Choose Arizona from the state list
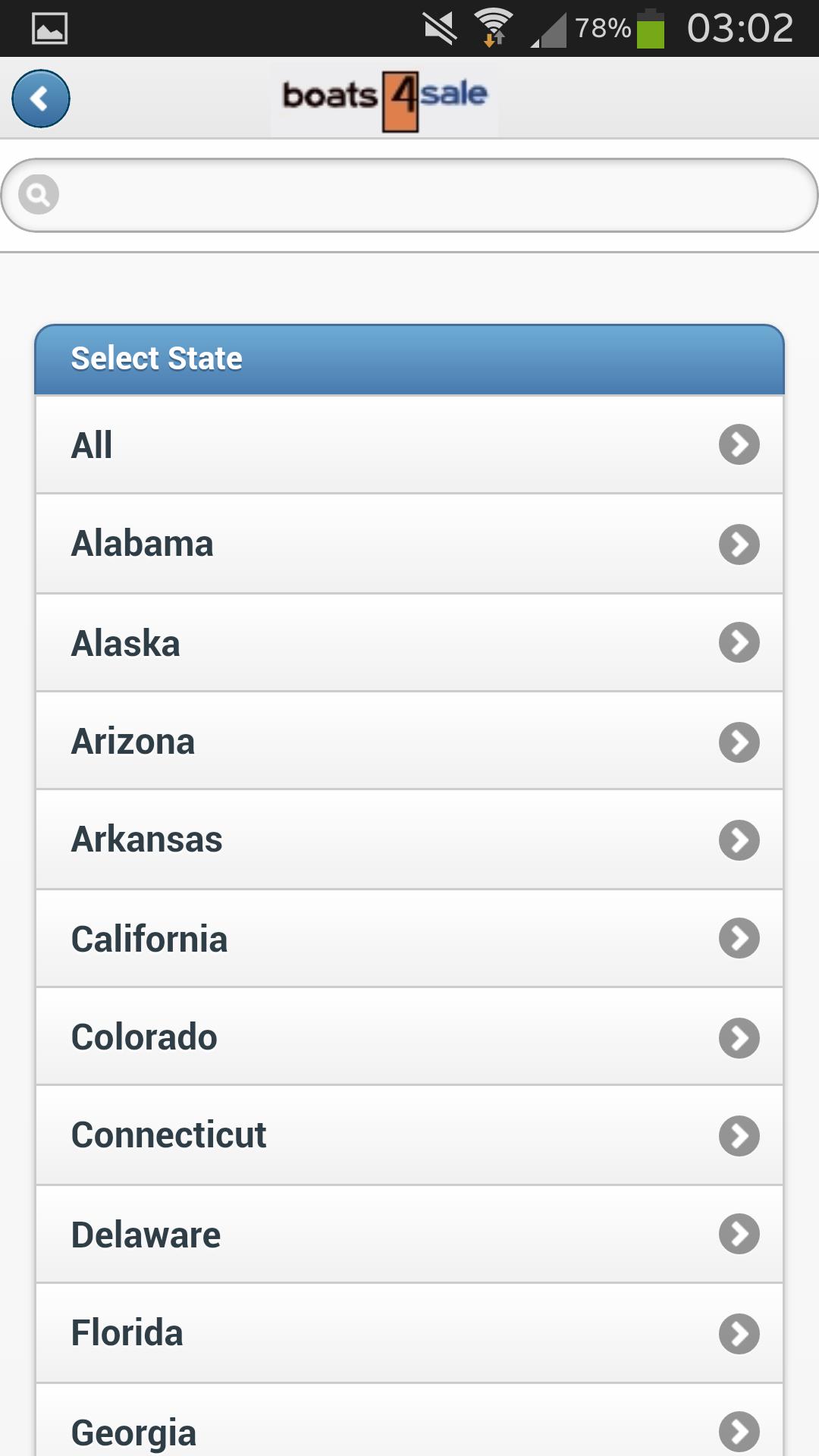 (x=409, y=741)
